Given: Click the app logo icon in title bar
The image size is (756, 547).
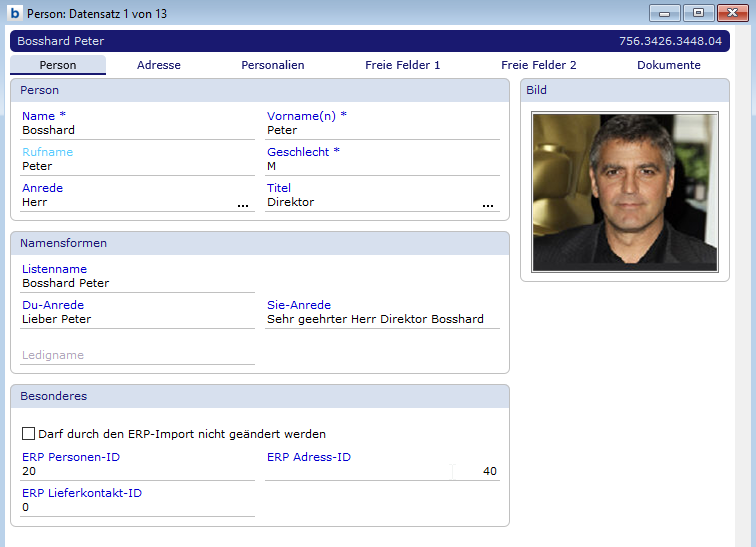Looking at the screenshot, I should pos(15,14).
